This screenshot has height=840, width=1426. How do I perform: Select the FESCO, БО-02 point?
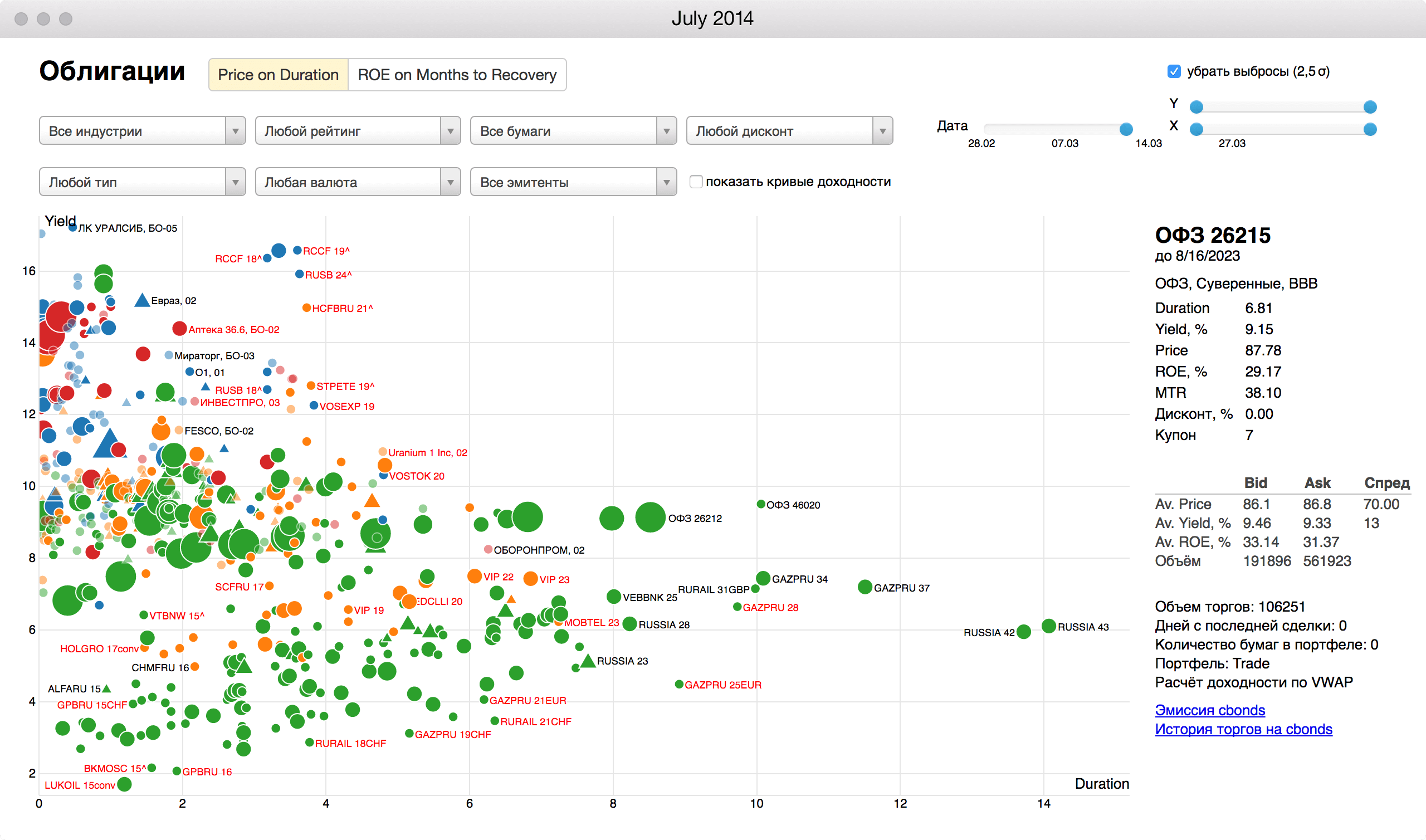point(179,430)
